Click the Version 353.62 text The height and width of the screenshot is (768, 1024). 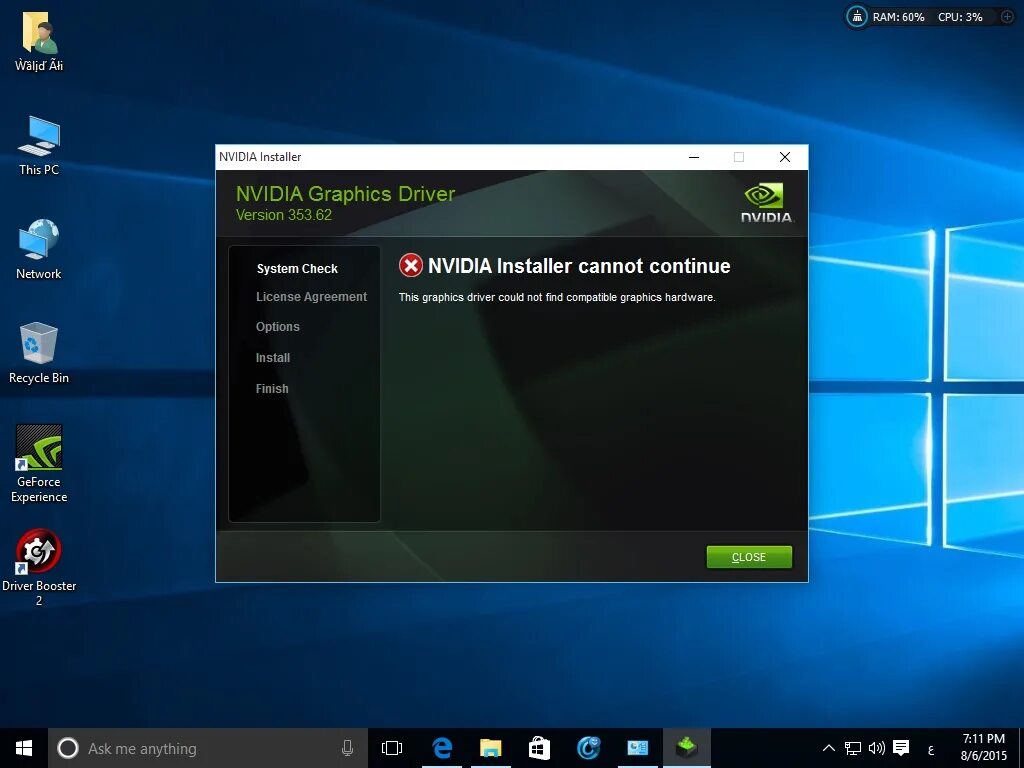[x=283, y=215]
